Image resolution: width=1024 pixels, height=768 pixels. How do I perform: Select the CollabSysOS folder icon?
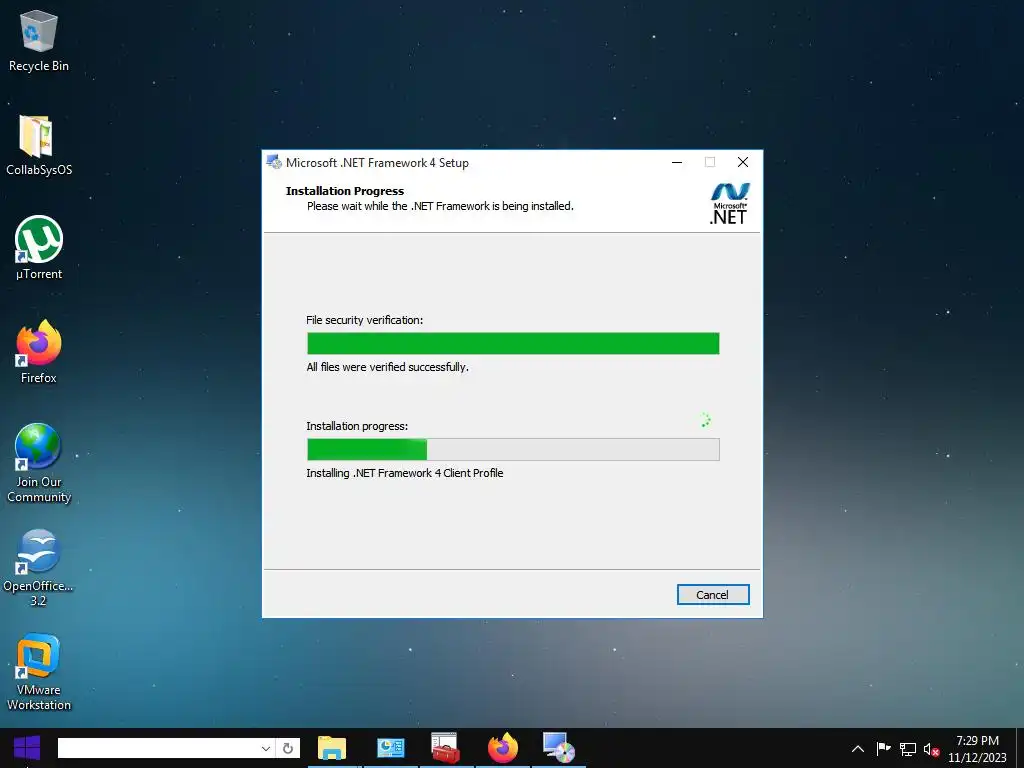point(39,146)
